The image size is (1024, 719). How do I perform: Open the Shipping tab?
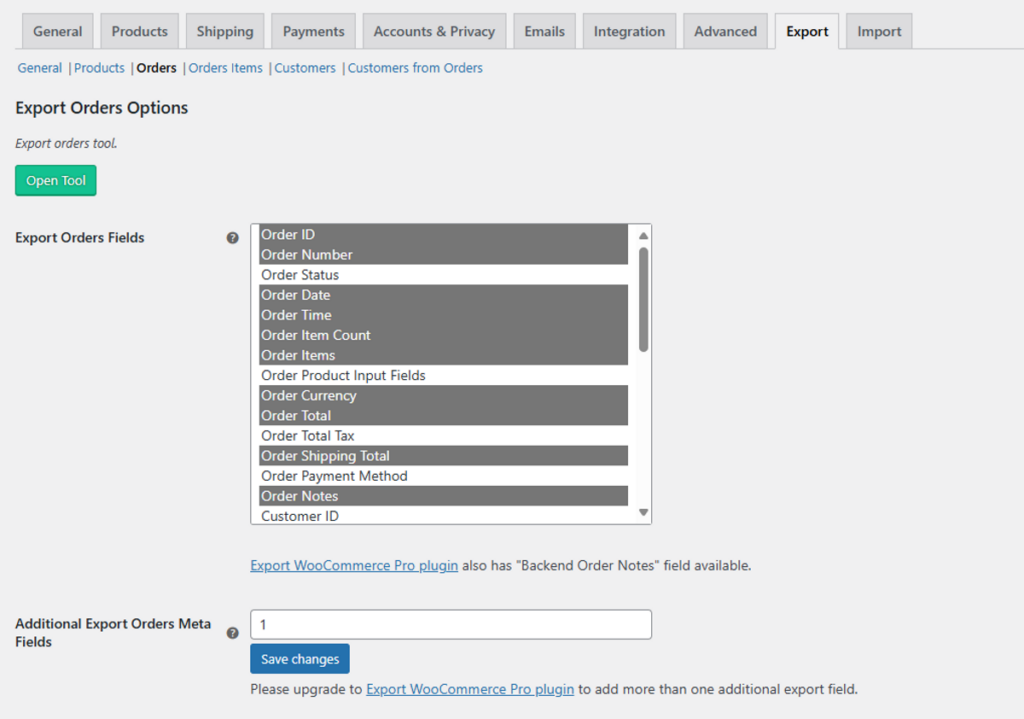225,31
